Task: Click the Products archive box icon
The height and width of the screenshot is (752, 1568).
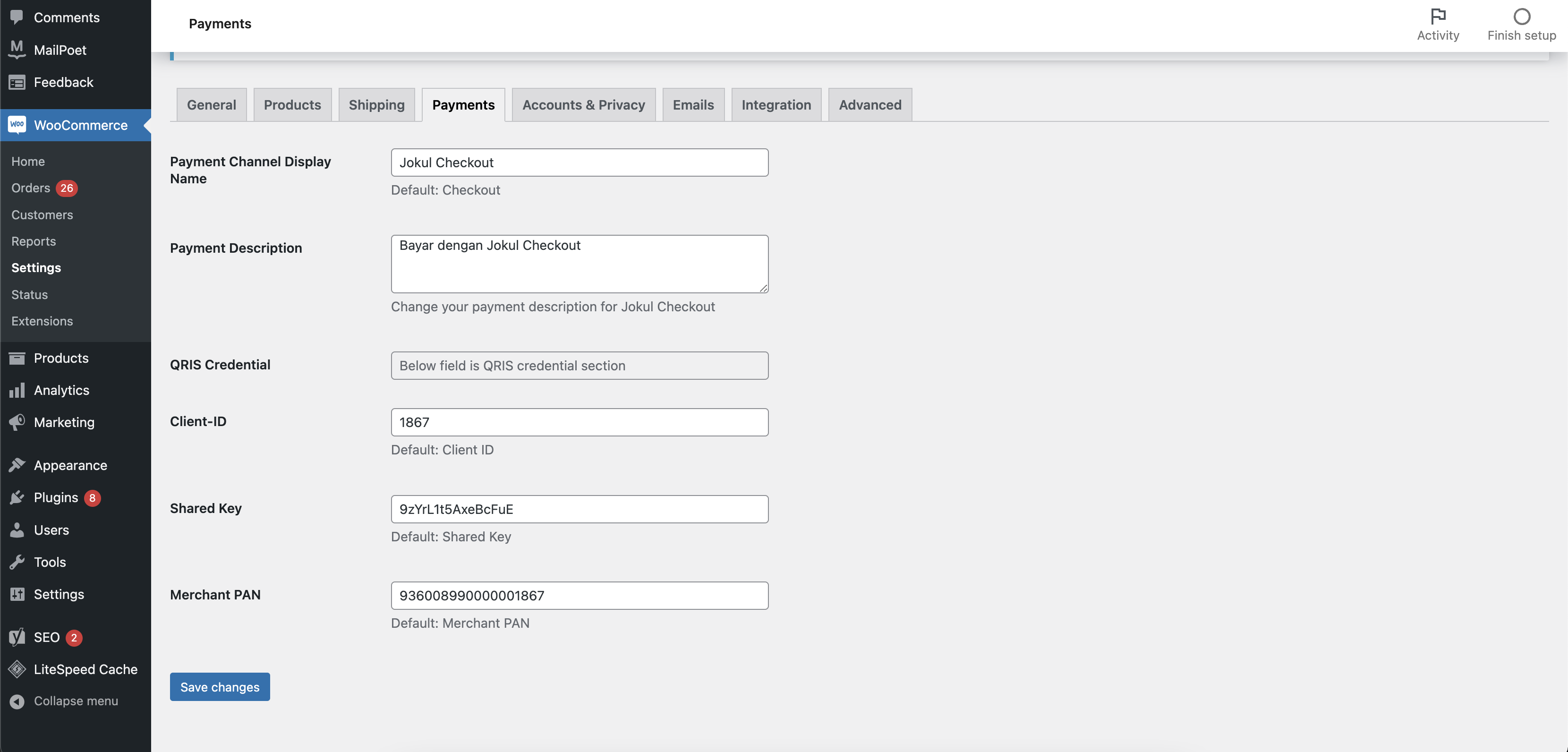Action: [17, 358]
